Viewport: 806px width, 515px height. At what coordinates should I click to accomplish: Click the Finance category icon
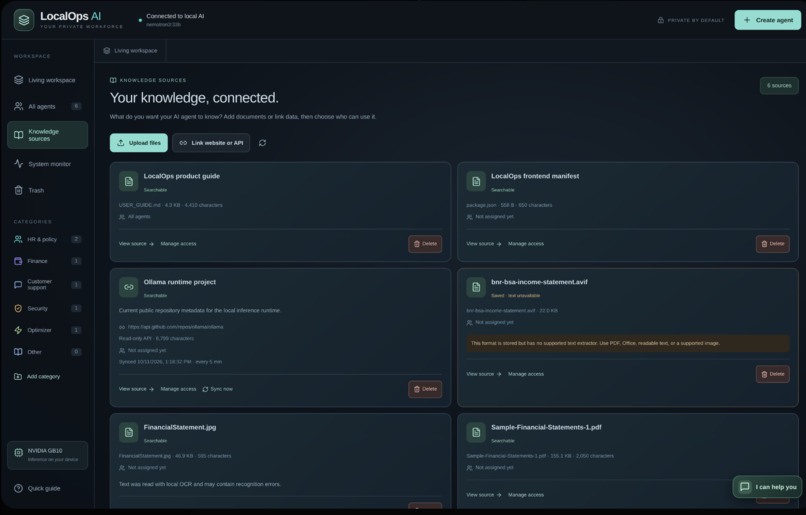click(x=18, y=261)
